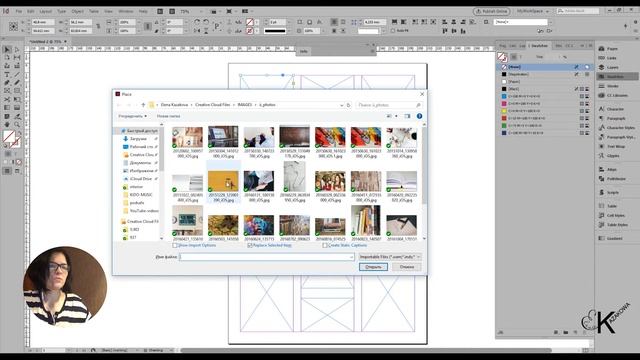640x360 pixels.
Task: Open IMAGES folder in the path bar
Action: (x=245, y=105)
